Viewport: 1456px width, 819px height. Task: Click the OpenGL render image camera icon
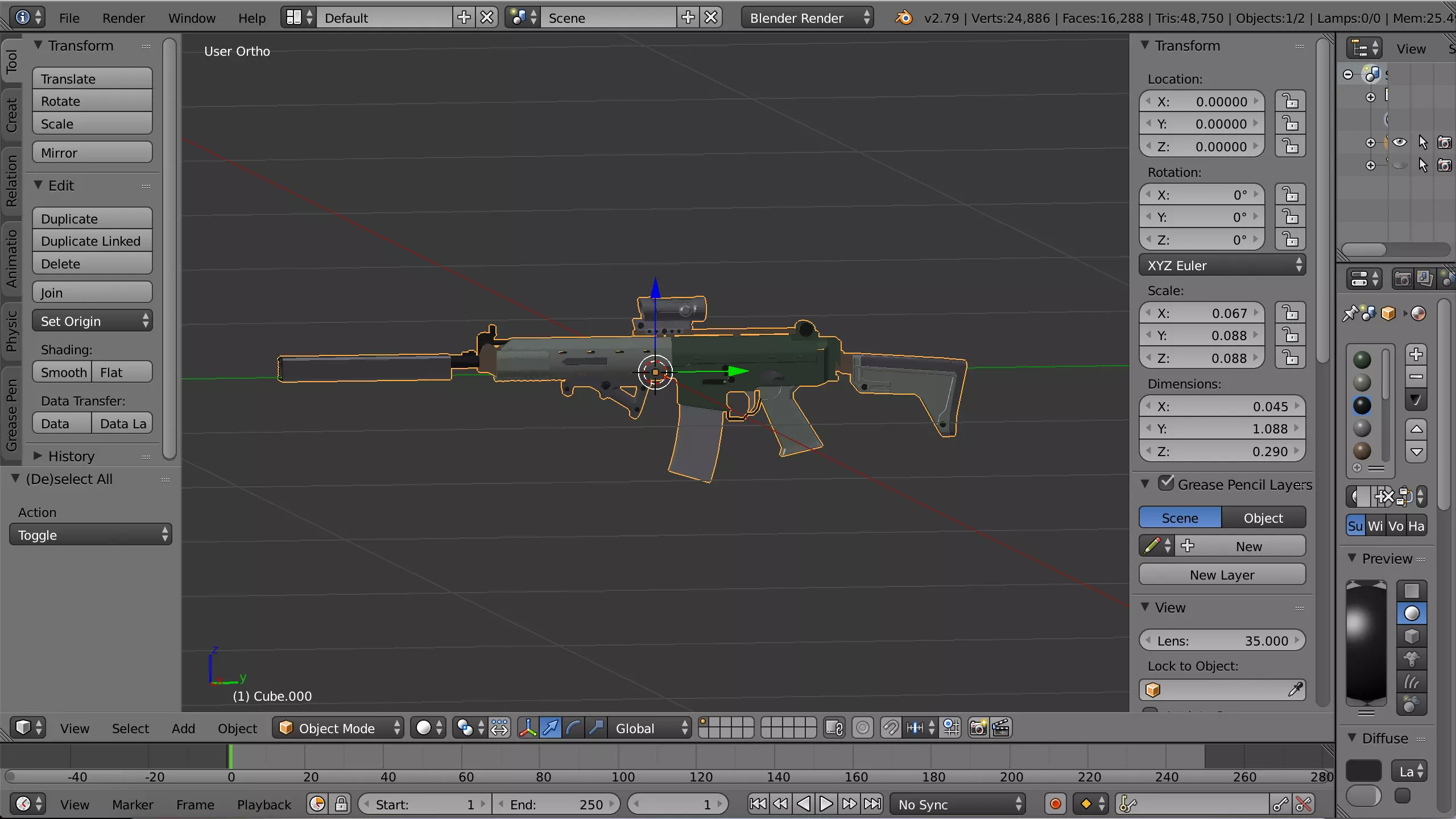click(x=978, y=729)
